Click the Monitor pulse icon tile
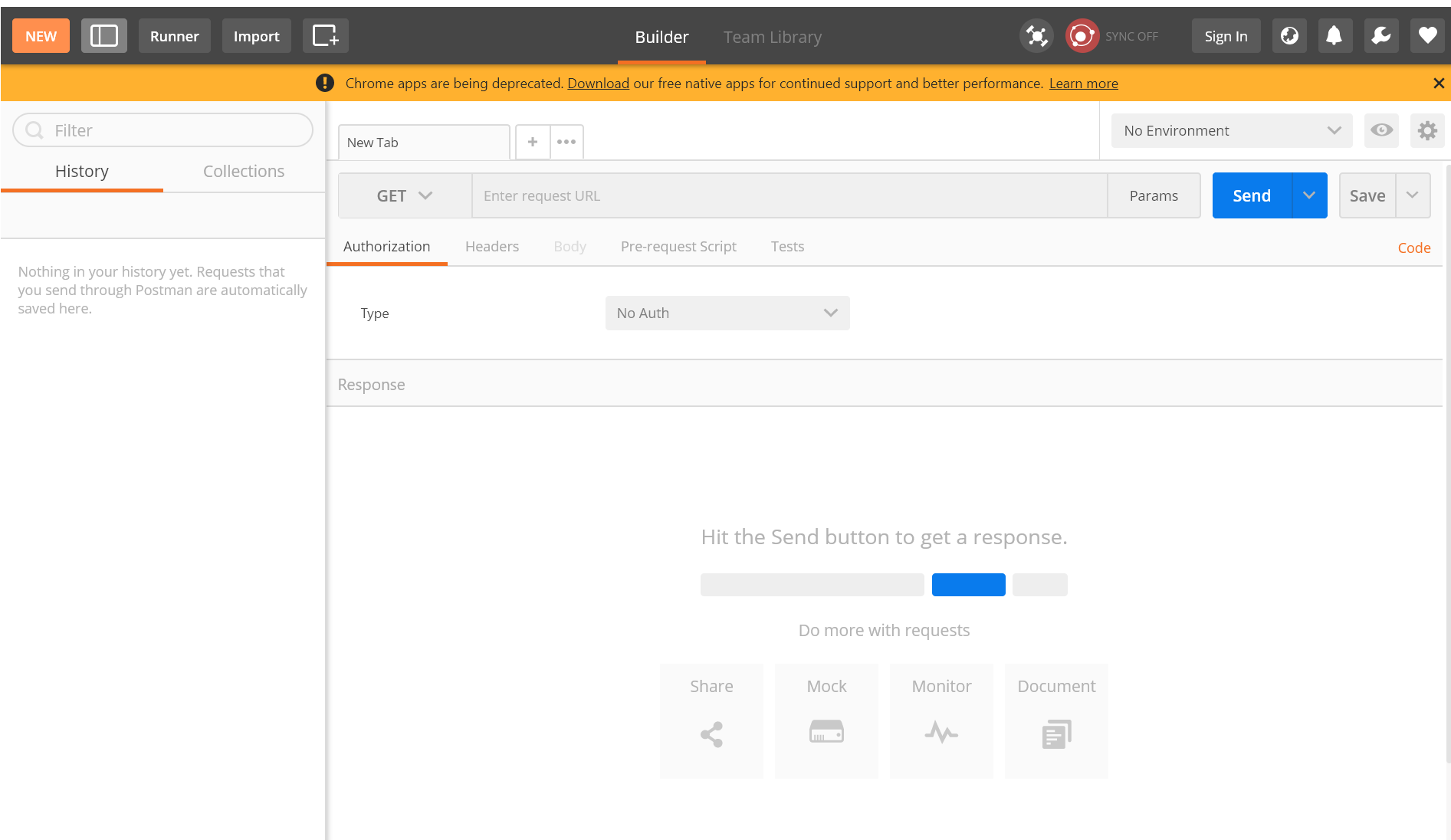The image size is (1451, 840). tap(941, 721)
